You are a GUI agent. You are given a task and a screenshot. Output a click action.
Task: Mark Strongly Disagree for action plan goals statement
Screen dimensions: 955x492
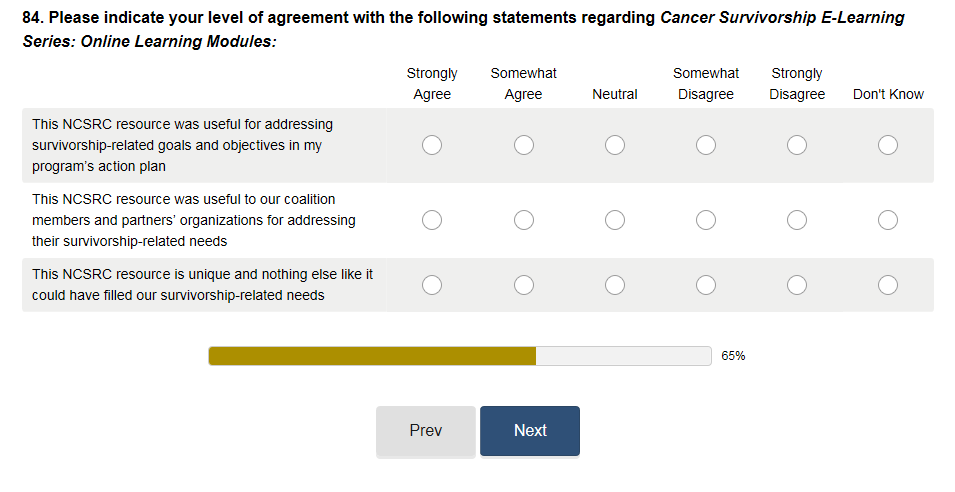point(797,146)
